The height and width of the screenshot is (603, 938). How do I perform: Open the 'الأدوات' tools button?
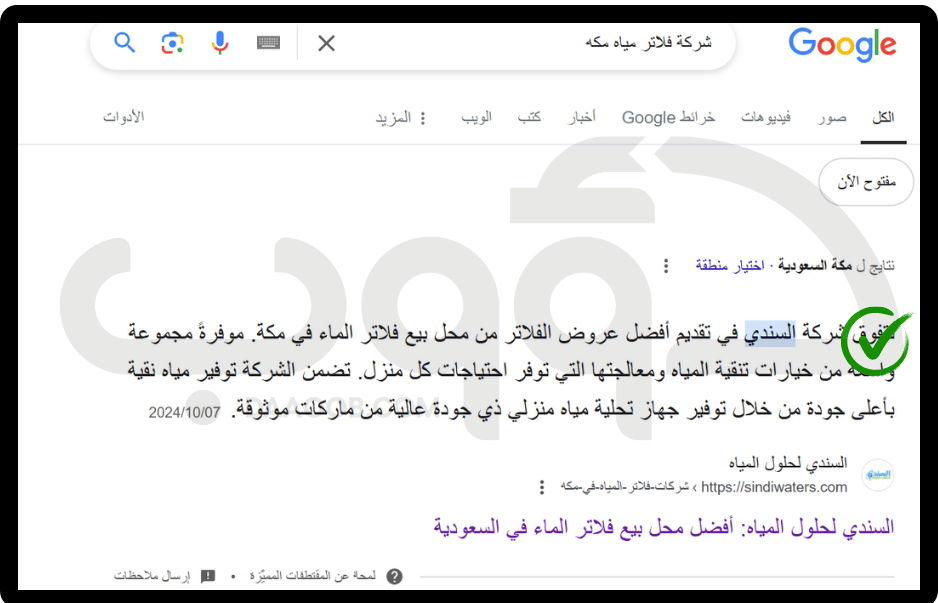click(124, 117)
